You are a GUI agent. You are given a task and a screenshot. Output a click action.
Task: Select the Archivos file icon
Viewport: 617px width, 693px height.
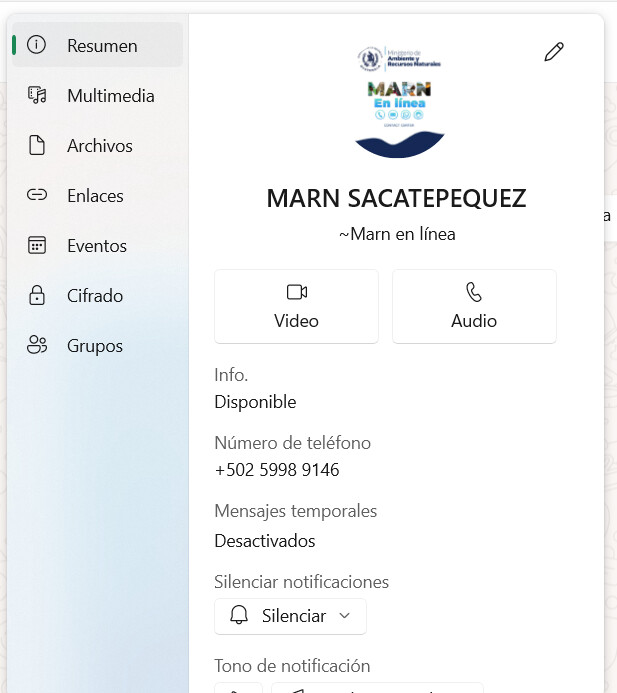point(37,146)
